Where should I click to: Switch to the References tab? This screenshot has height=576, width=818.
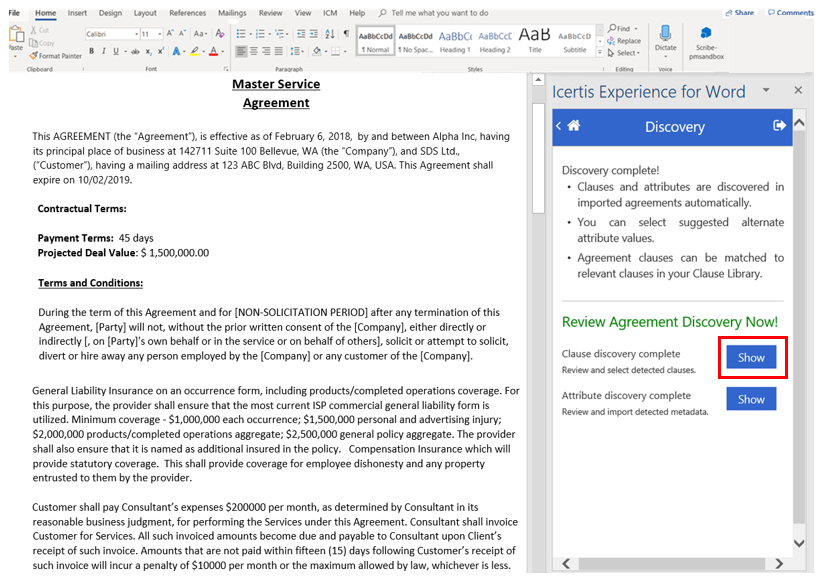coord(187,13)
